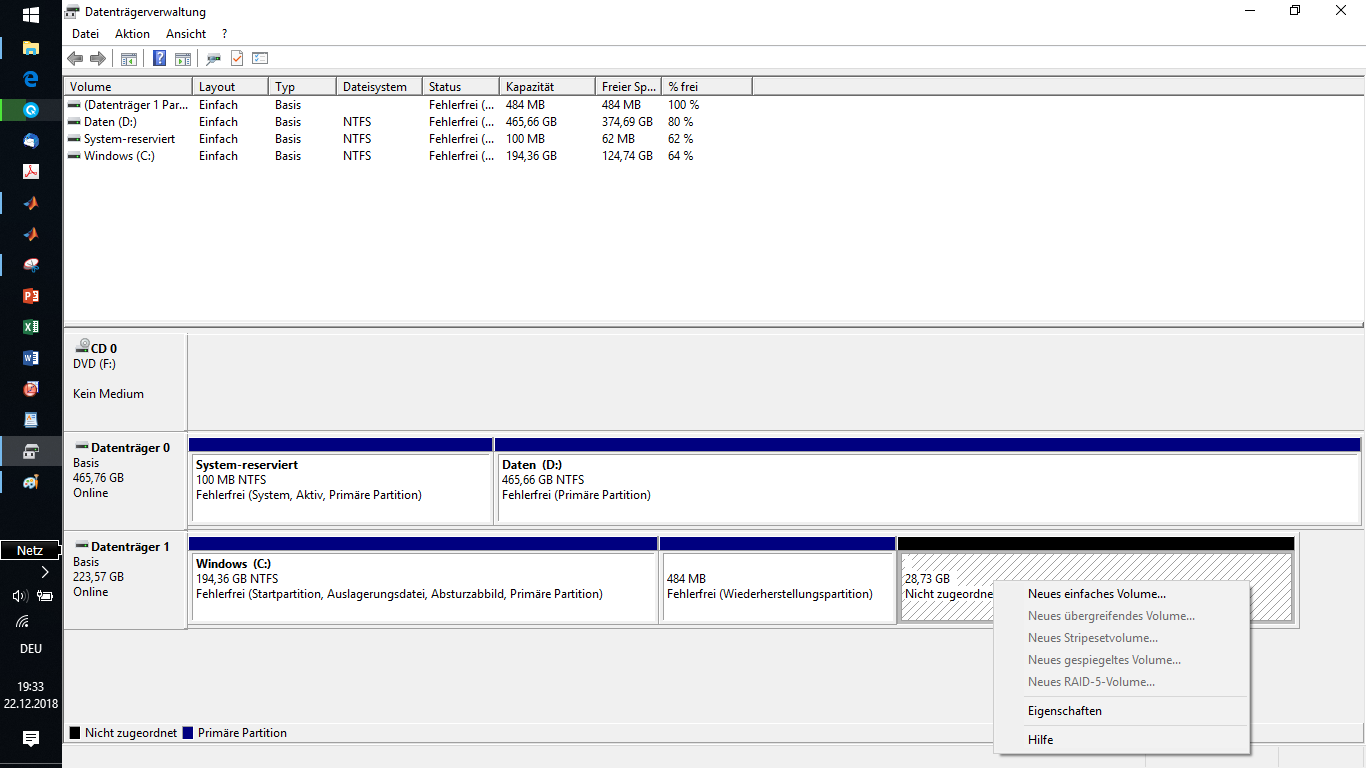This screenshot has height=768, width=1366.
Task: Open the Snipping Tool taskbar icon
Action: point(31,265)
